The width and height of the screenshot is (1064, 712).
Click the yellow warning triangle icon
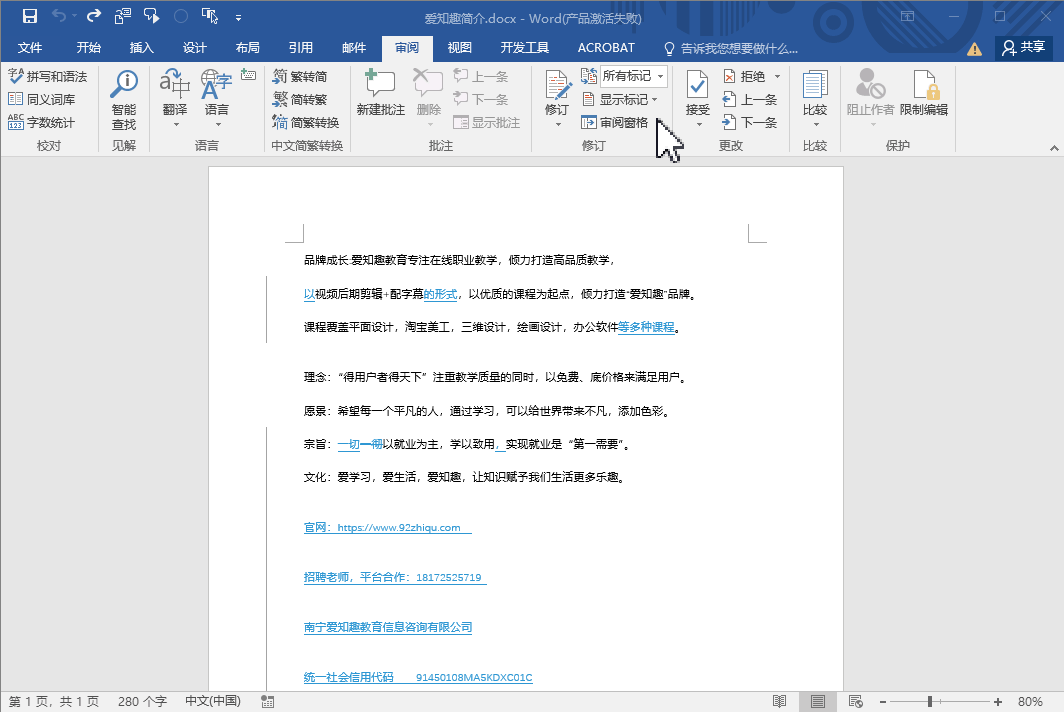pyautogui.click(x=974, y=48)
